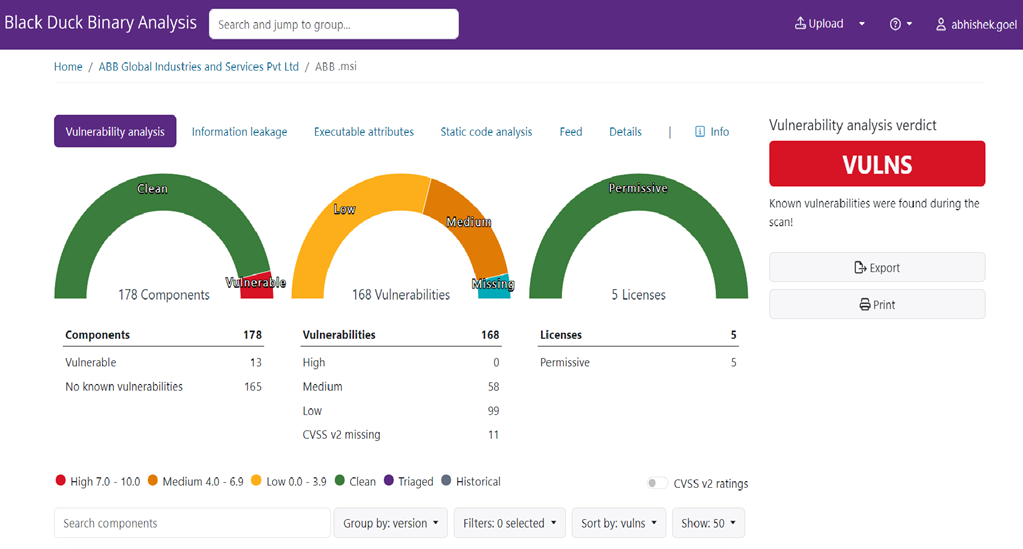Screen dimensions: 1023x549
Task: Click the Licenses table header
Action: point(638,335)
